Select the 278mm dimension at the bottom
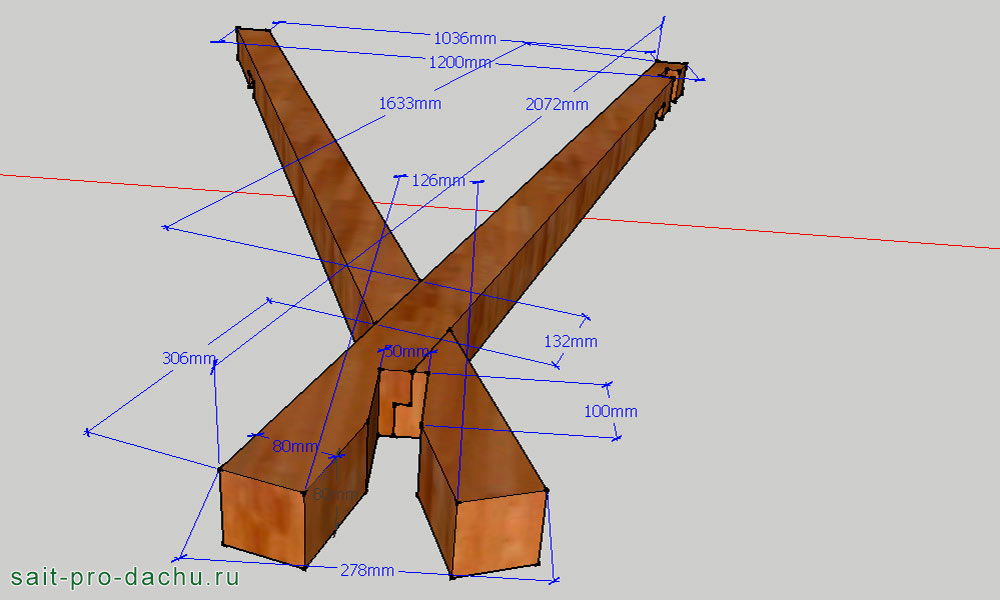The height and width of the screenshot is (600, 1000). click(x=367, y=570)
